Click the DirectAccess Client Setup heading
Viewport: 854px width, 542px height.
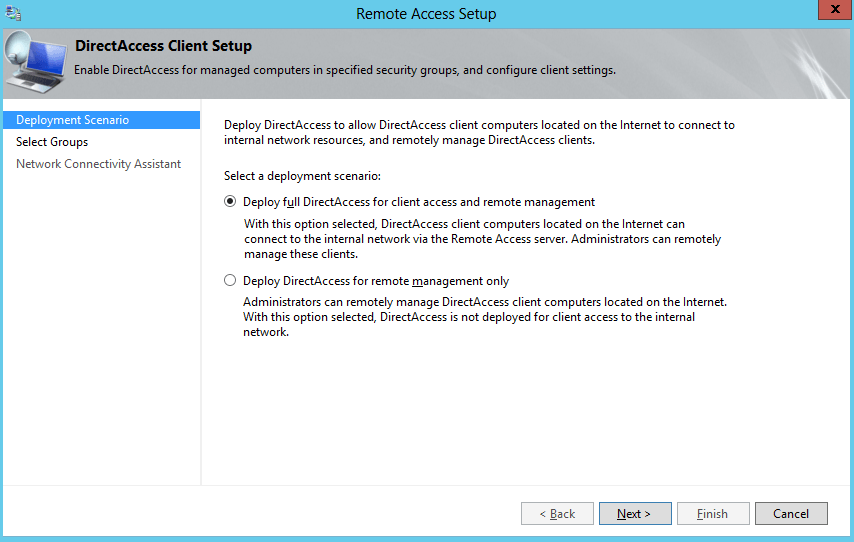click(x=163, y=46)
